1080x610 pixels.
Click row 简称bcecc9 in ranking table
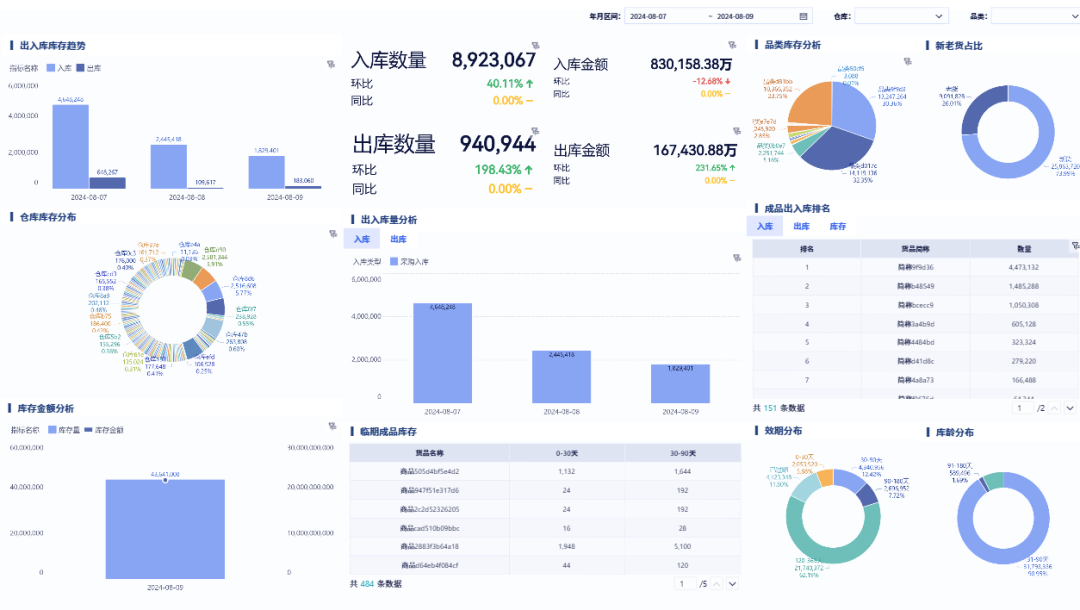(915, 305)
